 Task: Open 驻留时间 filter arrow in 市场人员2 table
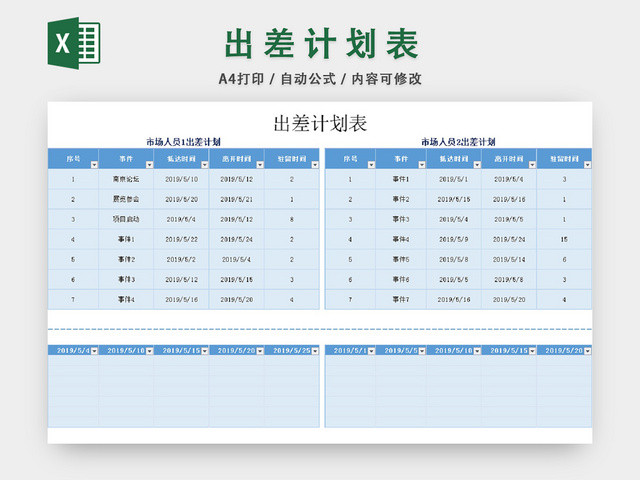588,165
